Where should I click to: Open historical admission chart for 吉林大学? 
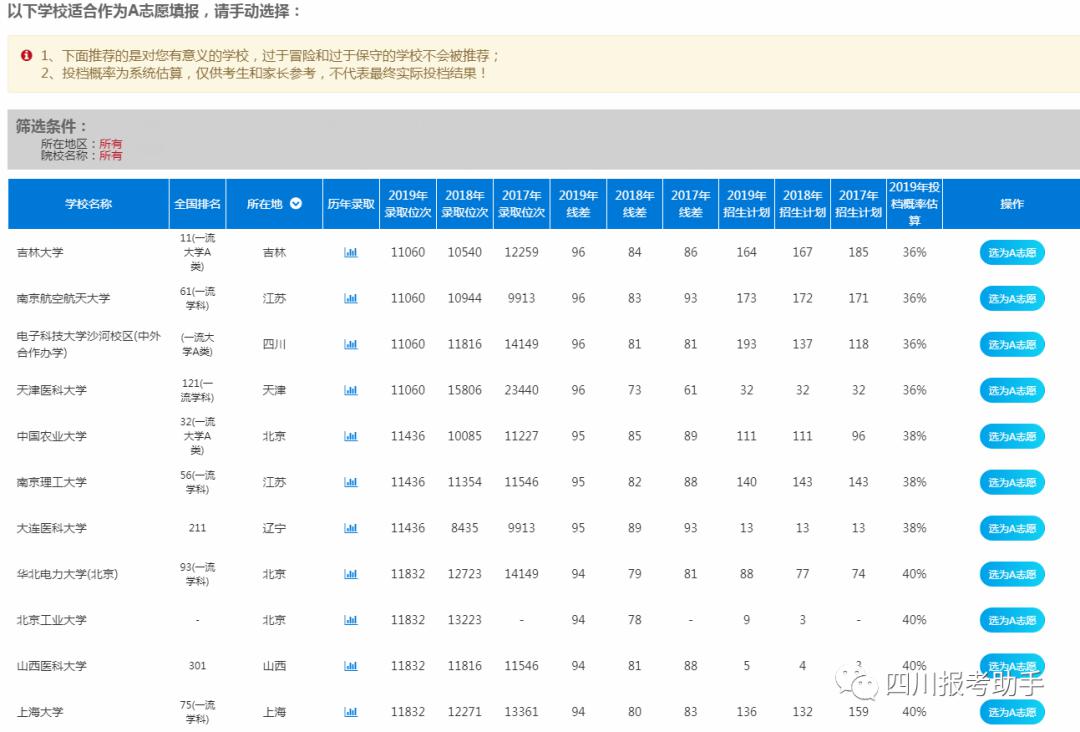351,253
